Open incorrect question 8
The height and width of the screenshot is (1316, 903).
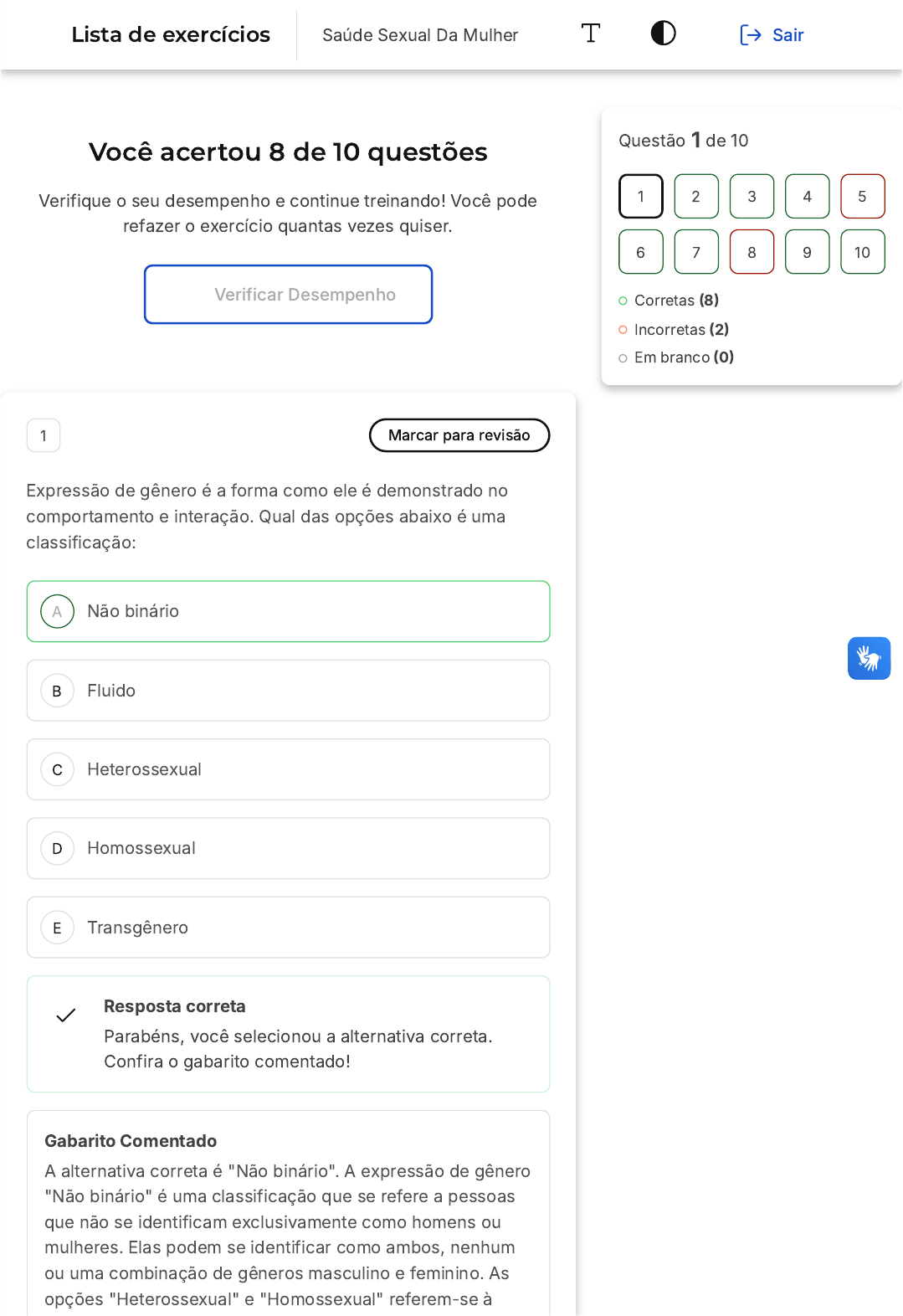tap(752, 252)
